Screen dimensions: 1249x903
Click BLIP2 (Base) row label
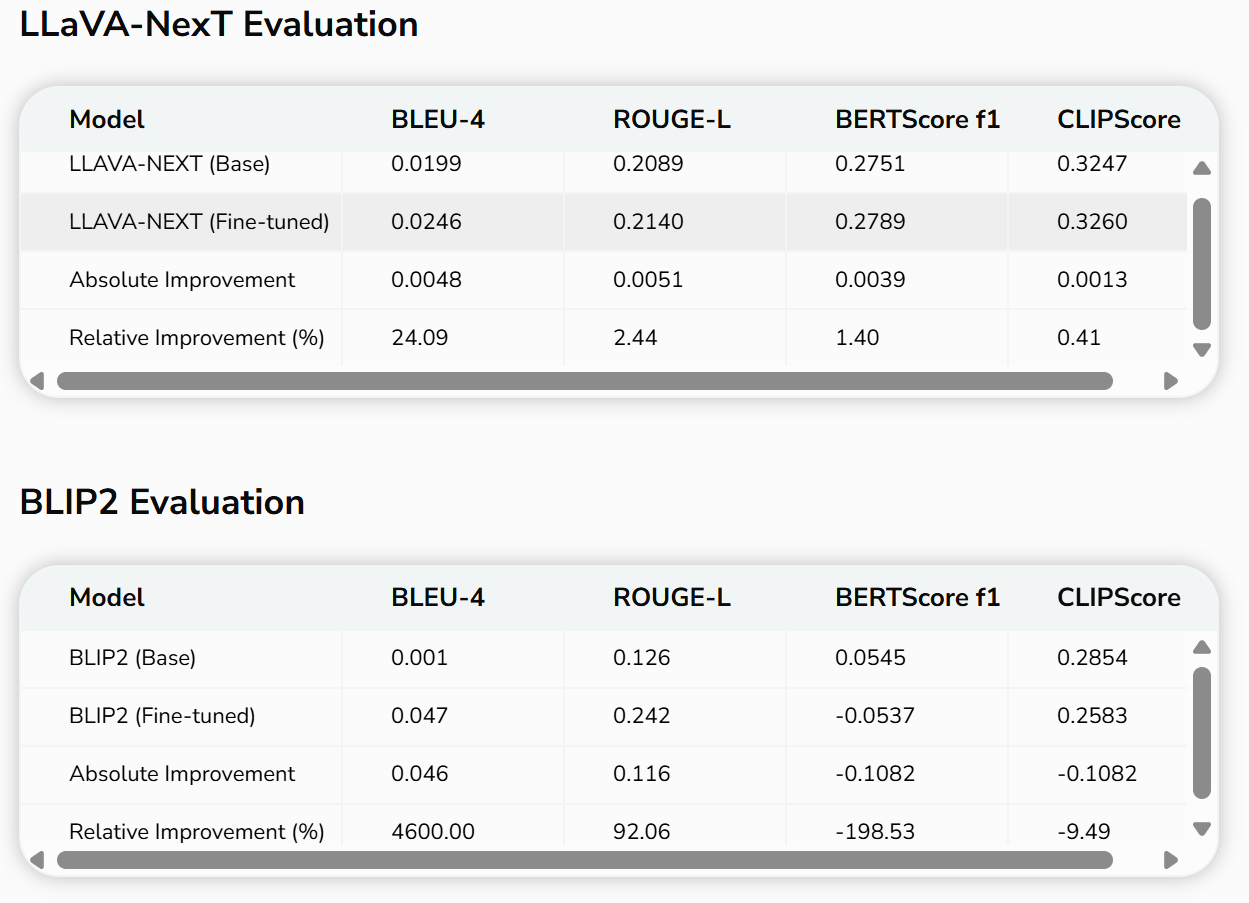coord(132,658)
